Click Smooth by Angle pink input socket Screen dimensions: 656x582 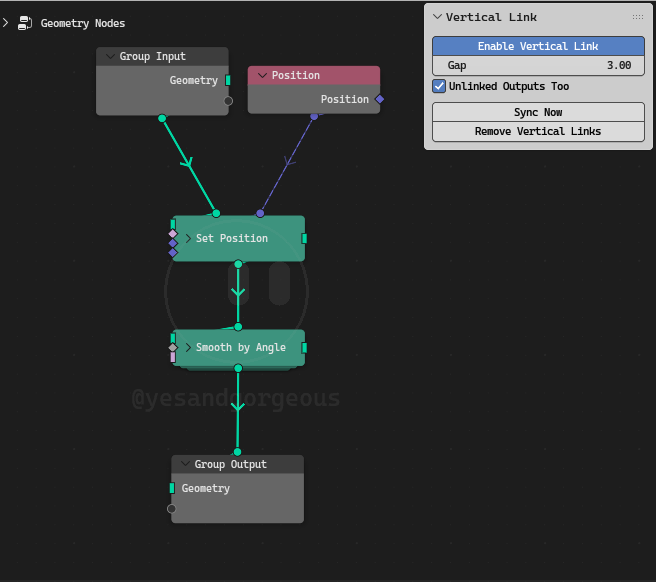pyautogui.click(x=173, y=357)
